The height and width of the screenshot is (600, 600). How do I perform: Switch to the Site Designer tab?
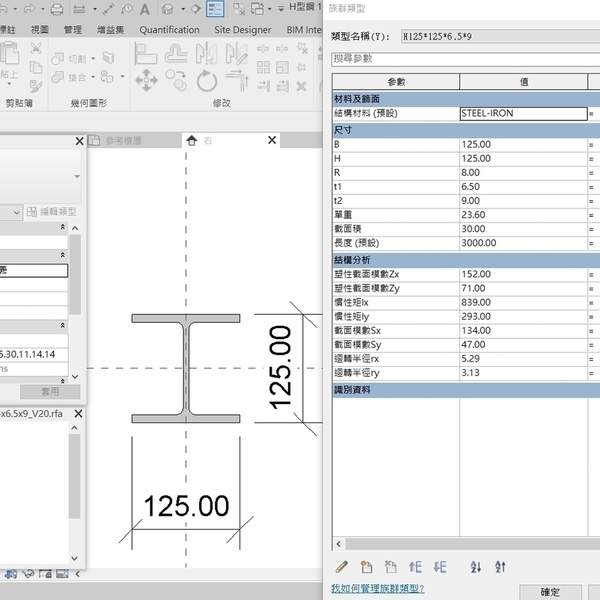click(243, 30)
